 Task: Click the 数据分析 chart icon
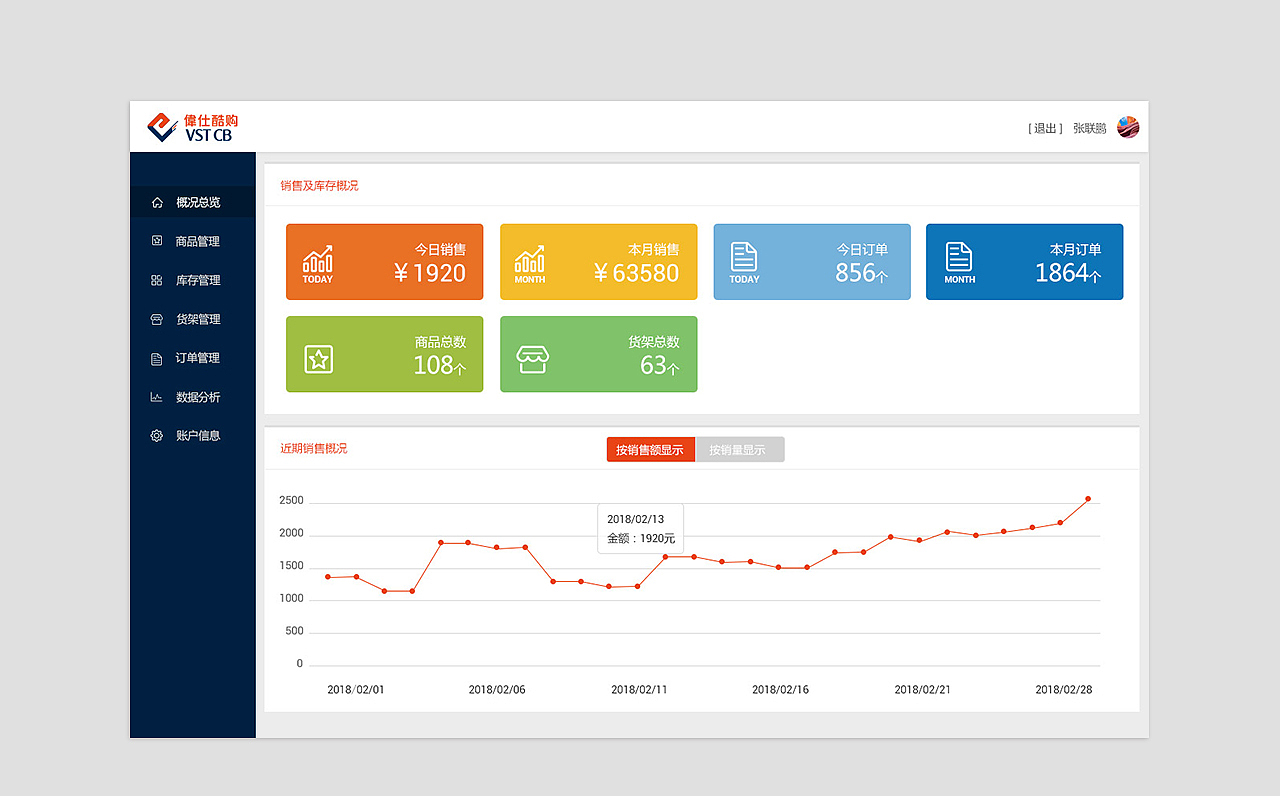click(157, 397)
